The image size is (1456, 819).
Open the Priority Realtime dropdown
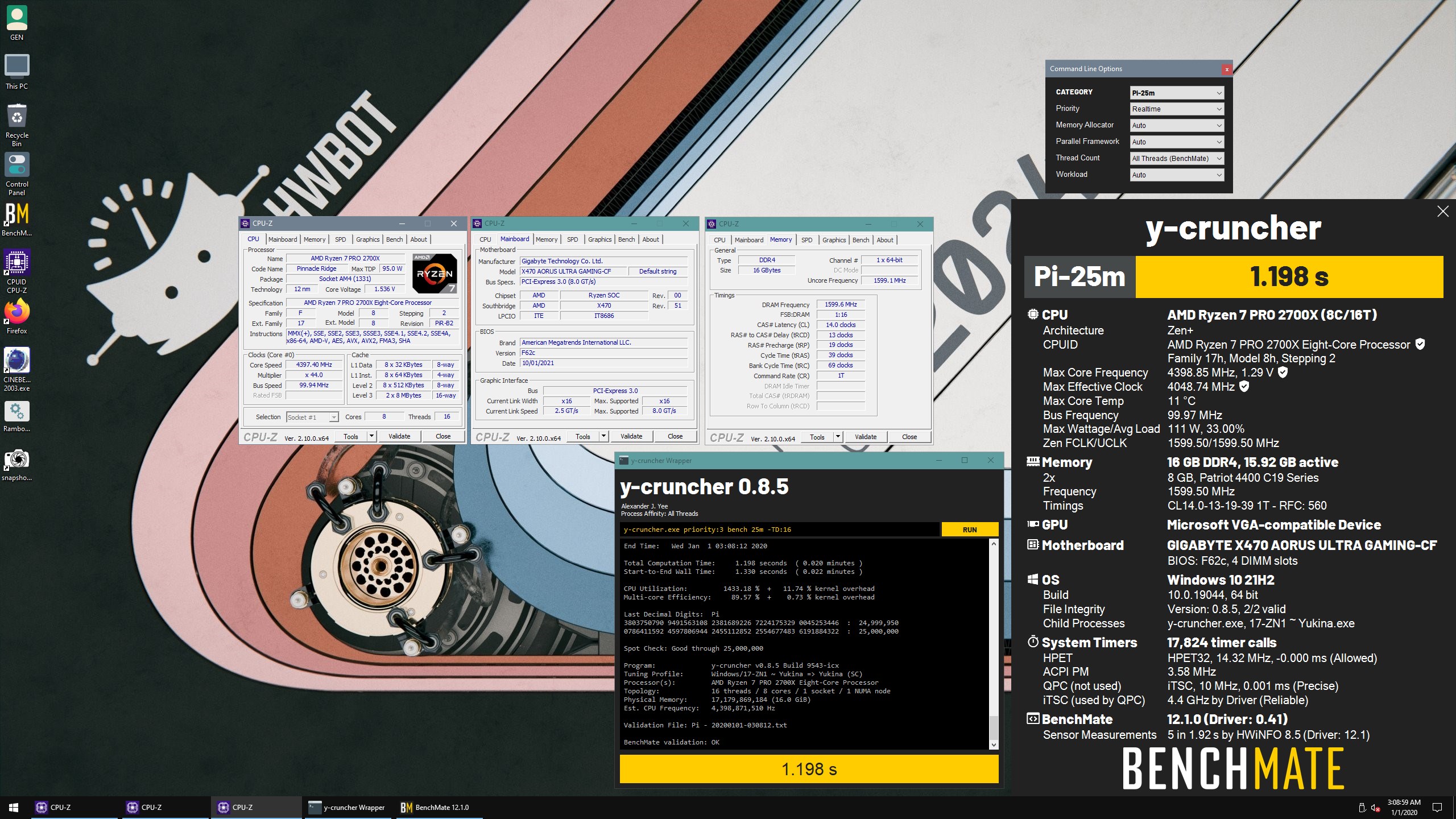(1176, 109)
